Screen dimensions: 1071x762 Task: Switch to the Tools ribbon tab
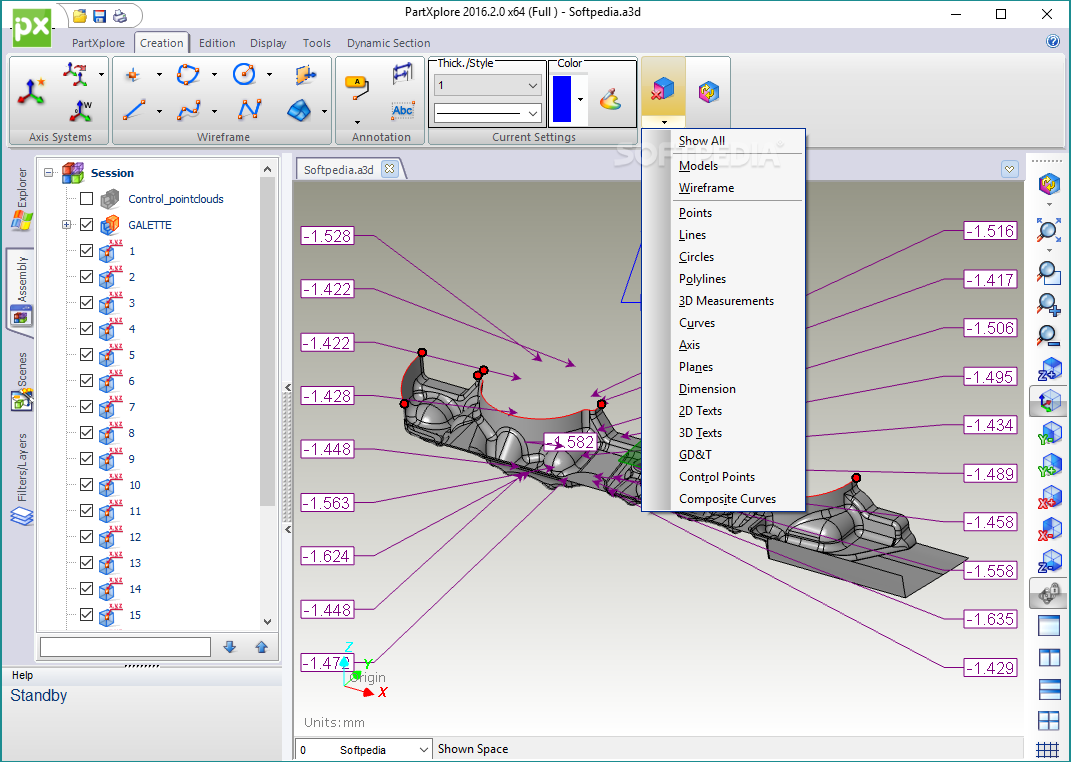[x=316, y=43]
